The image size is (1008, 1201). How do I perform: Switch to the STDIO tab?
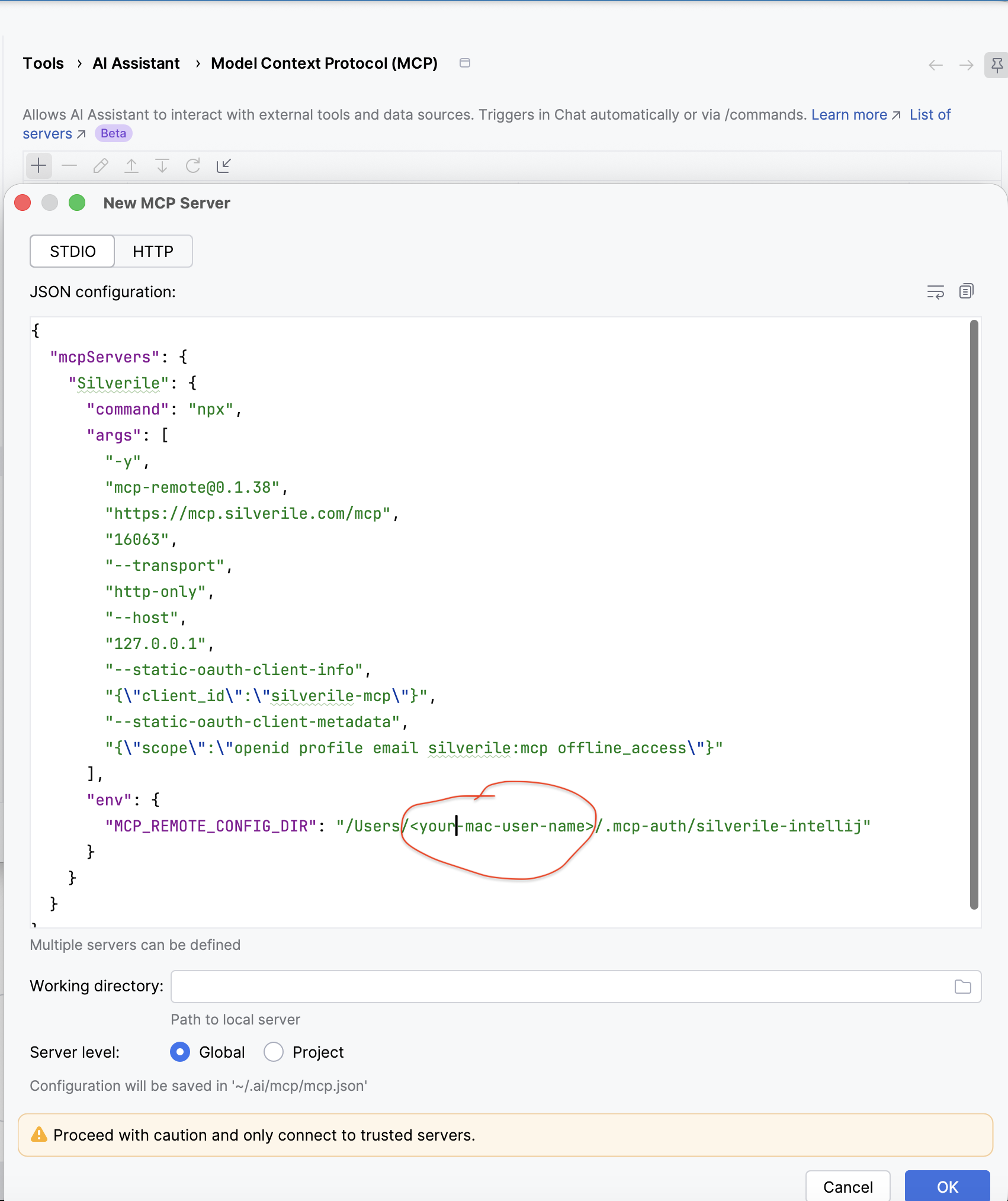[x=72, y=251]
